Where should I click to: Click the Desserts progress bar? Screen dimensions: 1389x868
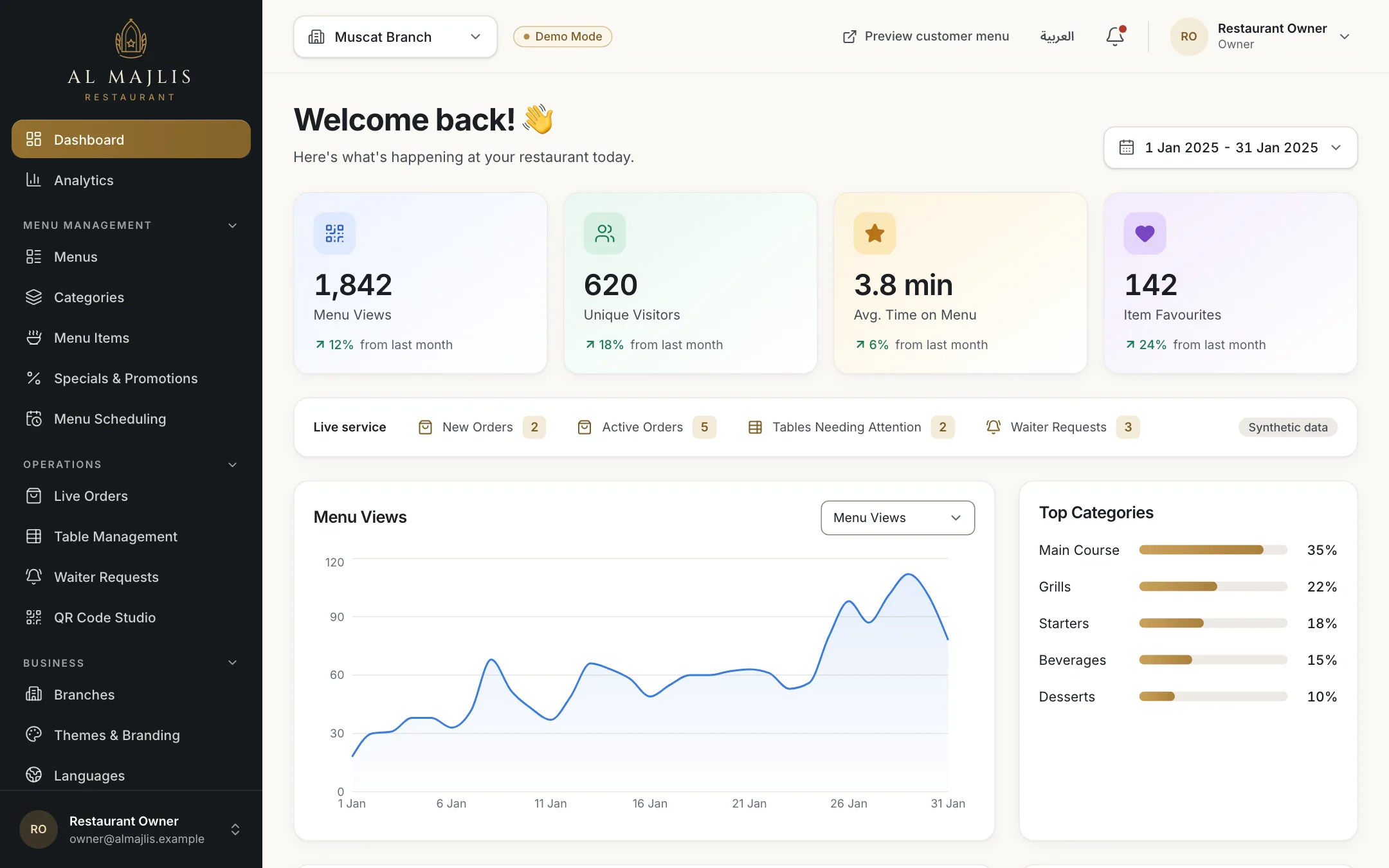coord(1213,696)
